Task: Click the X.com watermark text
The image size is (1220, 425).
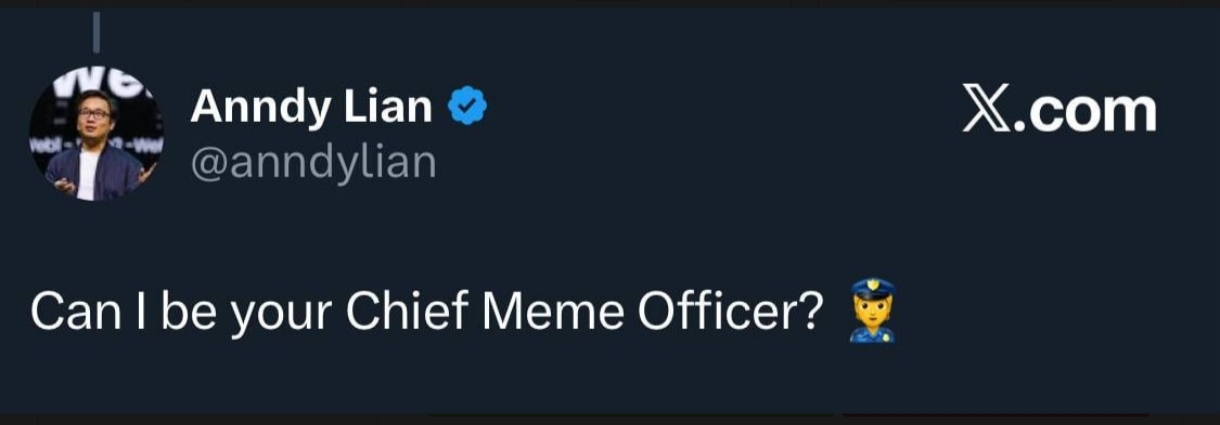Action: click(1059, 110)
